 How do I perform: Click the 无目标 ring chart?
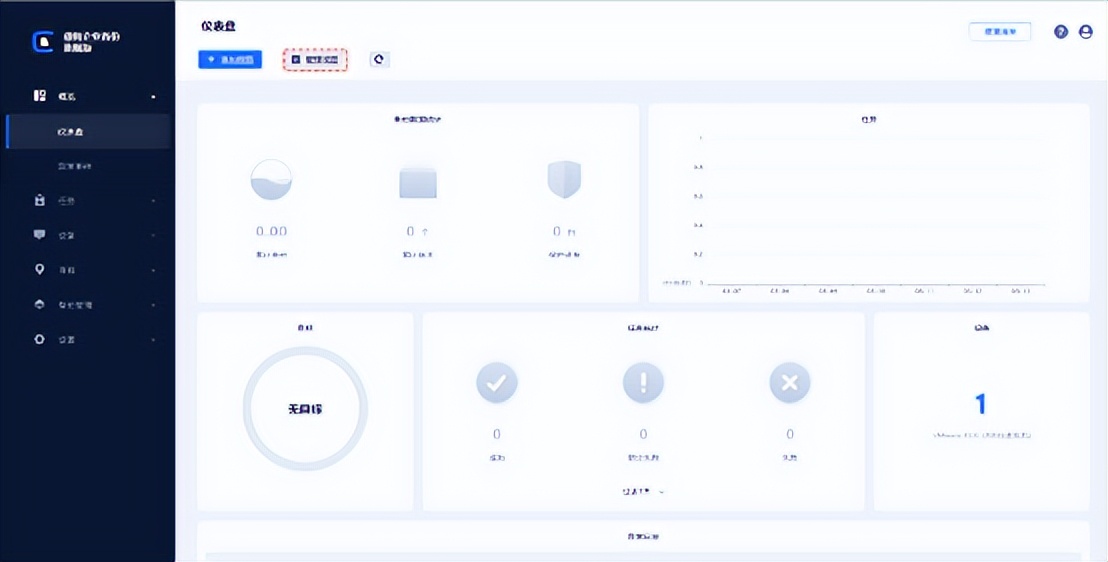pos(305,409)
